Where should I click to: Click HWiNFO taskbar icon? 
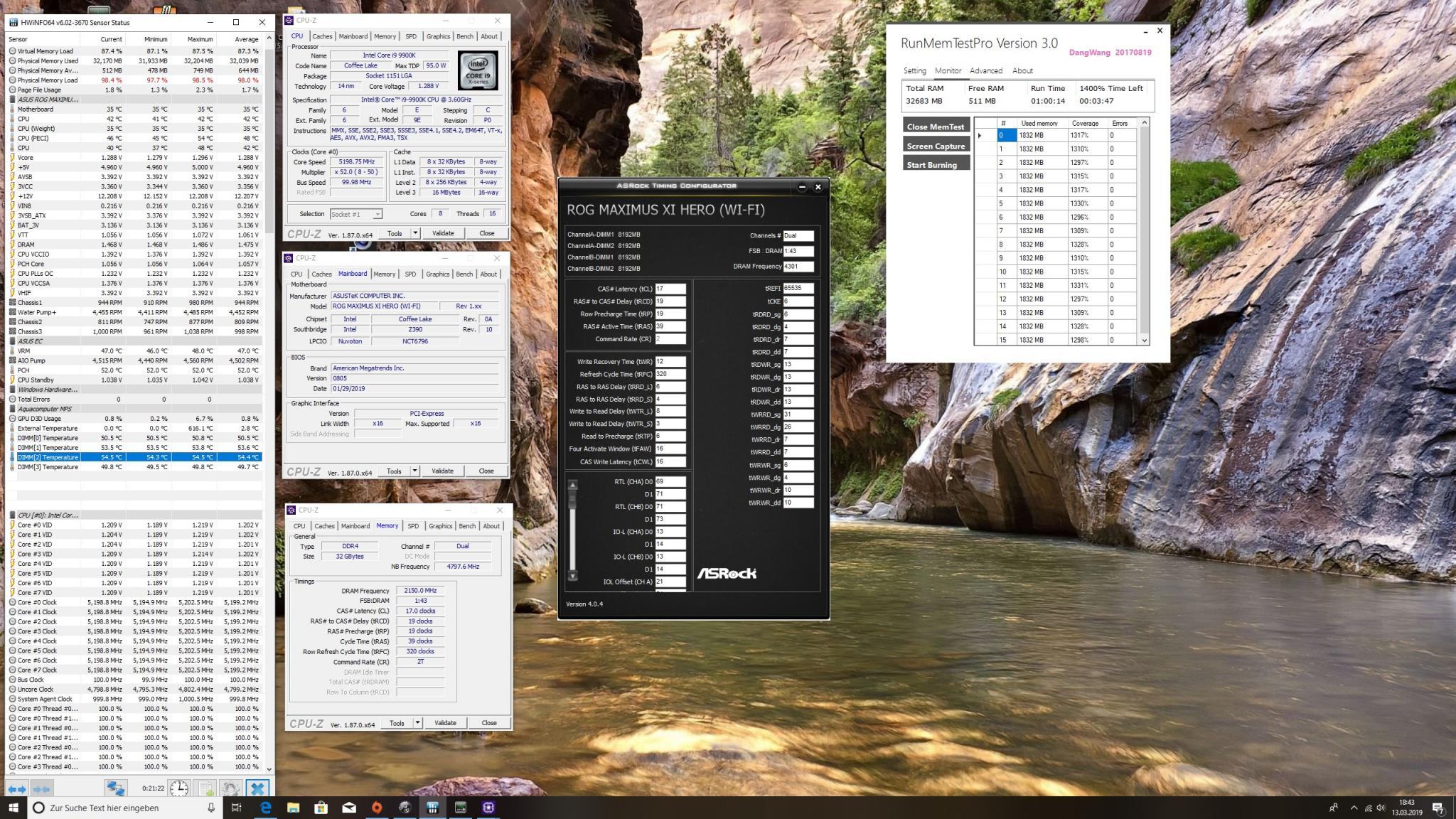coord(432,808)
